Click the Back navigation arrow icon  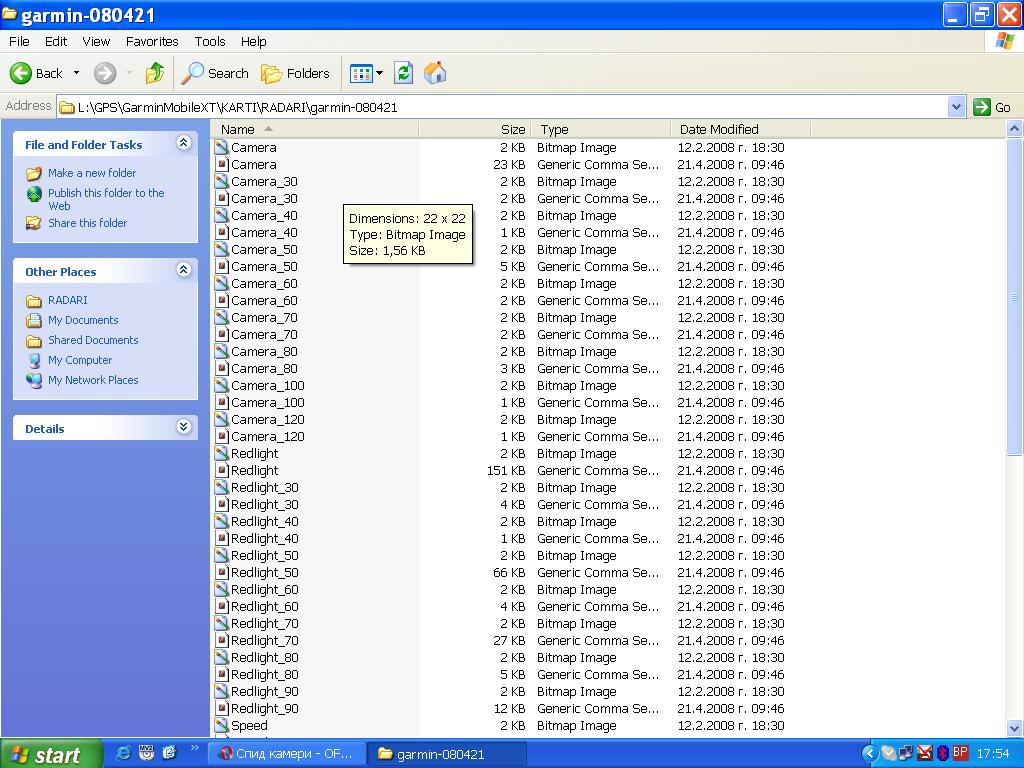point(21,73)
